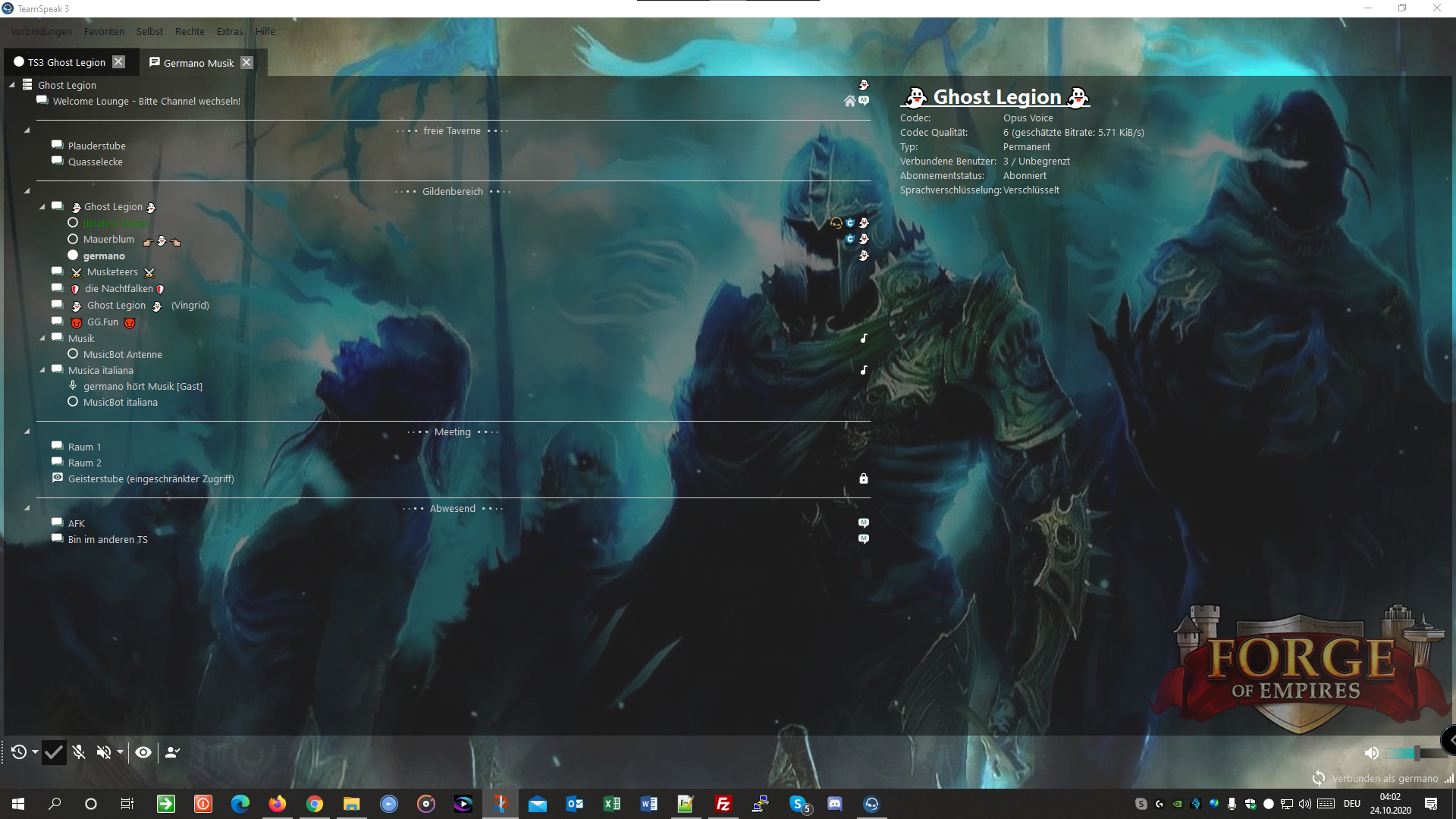Open FileZilla from the taskbar

(x=723, y=804)
